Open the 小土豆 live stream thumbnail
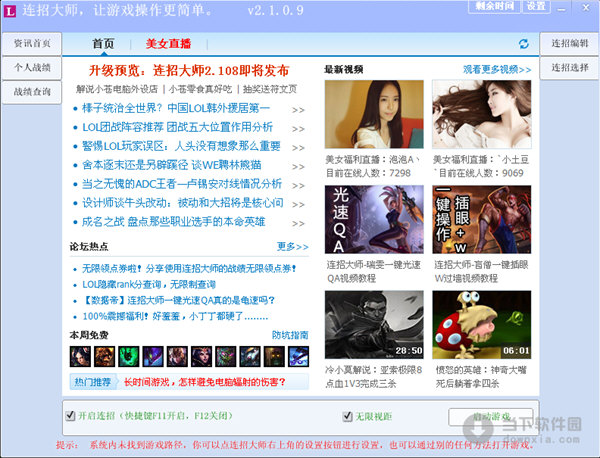Image resolution: width=600 pixels, height=458 pixels. pos(482,114)
